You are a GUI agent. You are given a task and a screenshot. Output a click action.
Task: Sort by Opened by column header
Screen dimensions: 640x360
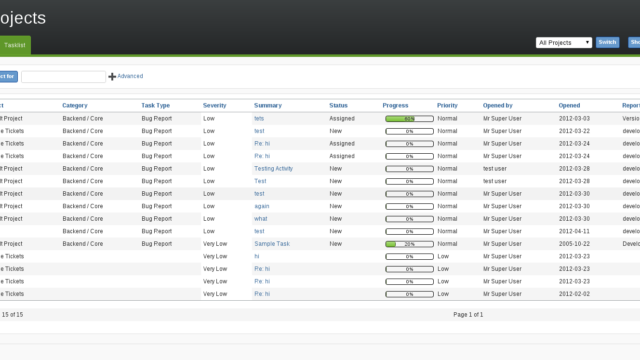[x=498, y=105]
